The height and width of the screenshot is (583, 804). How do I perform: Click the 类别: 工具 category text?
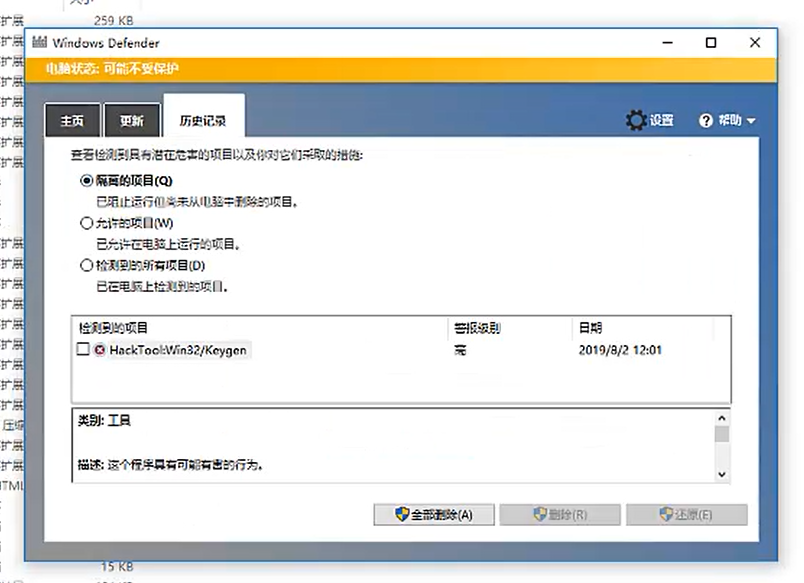[104, 420]
